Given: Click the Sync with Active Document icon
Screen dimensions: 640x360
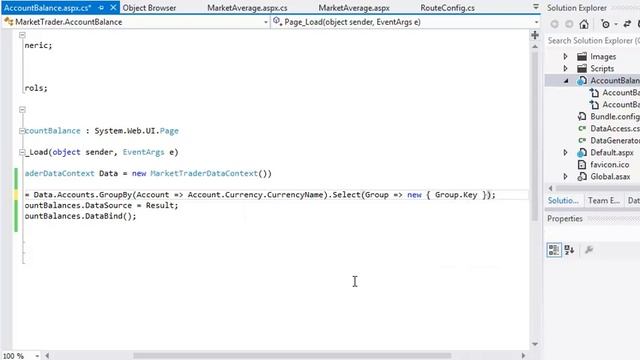Looking at the screenshot, I should 627,24.
